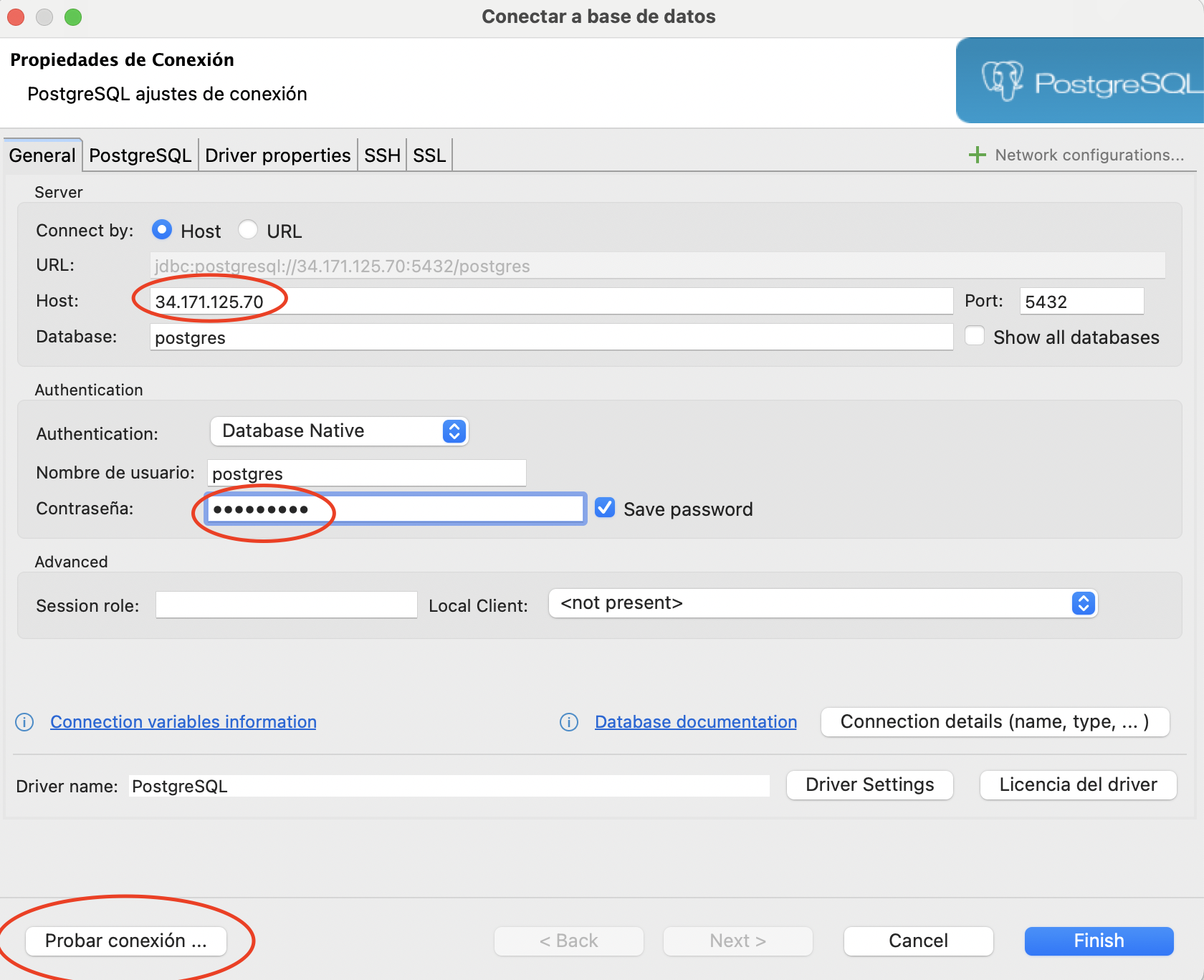Go to the SSH tab
Screen dimensions: 1204x980
coord(382,155)
